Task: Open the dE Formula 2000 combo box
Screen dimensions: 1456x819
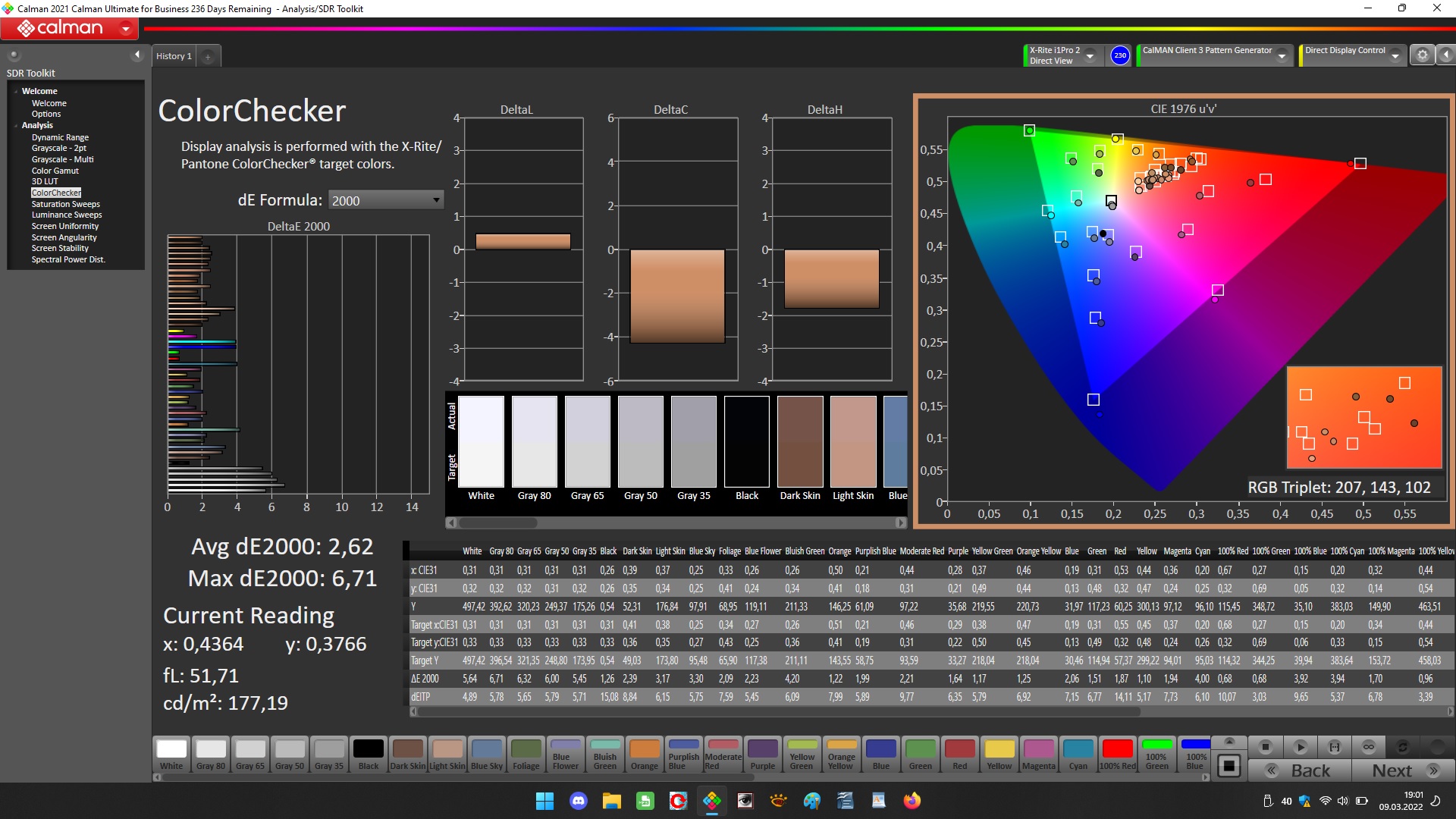Action: 385,200
